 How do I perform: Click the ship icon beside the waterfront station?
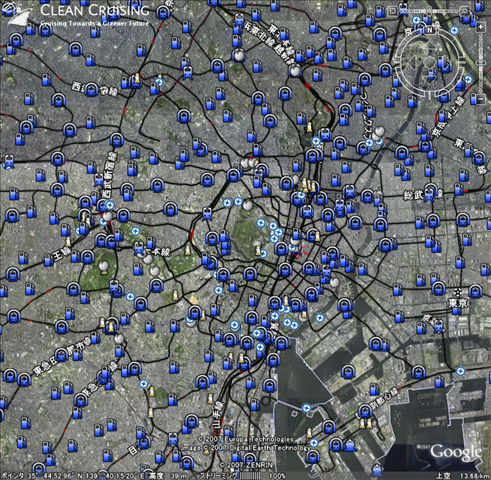coord(350,445)
